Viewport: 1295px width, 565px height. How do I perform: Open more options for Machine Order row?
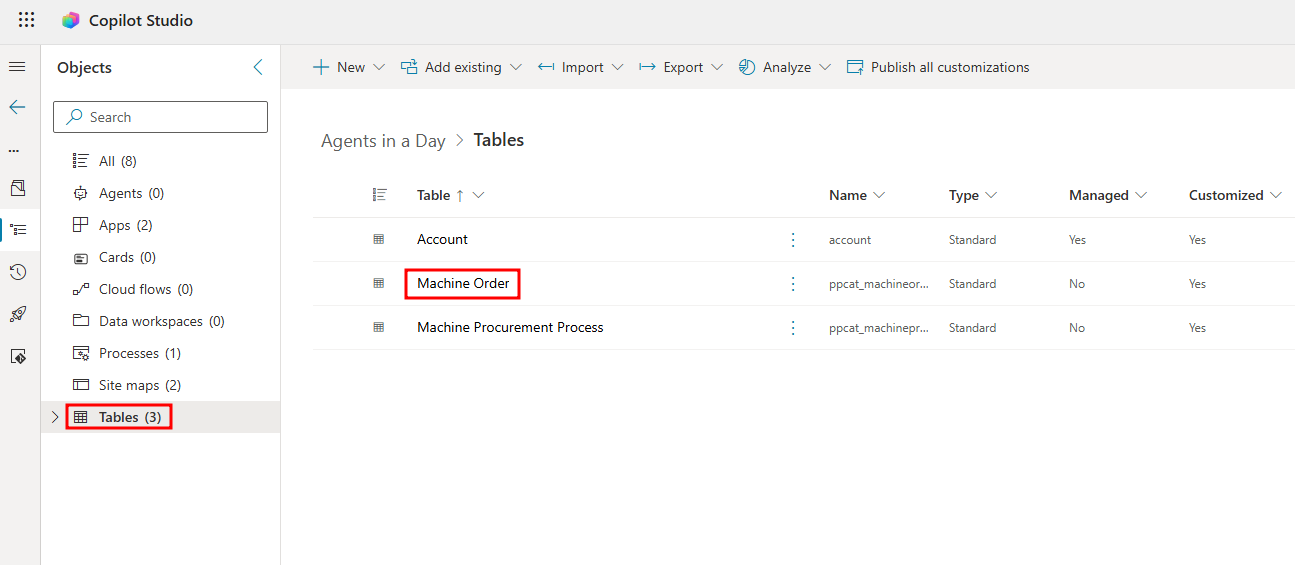(x=793, y=284)
